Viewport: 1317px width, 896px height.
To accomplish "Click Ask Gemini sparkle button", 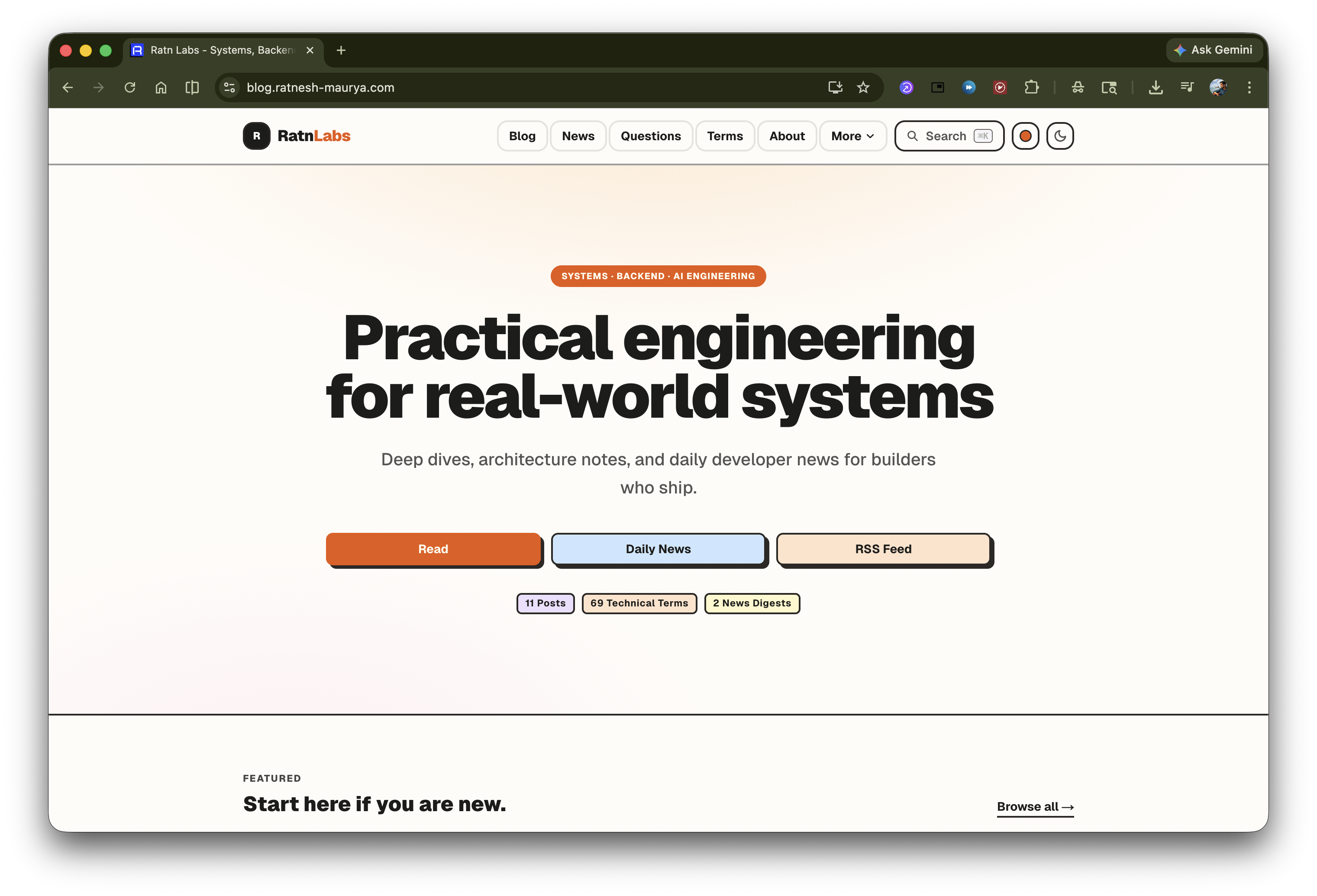I will click(x=1214, y=50).
